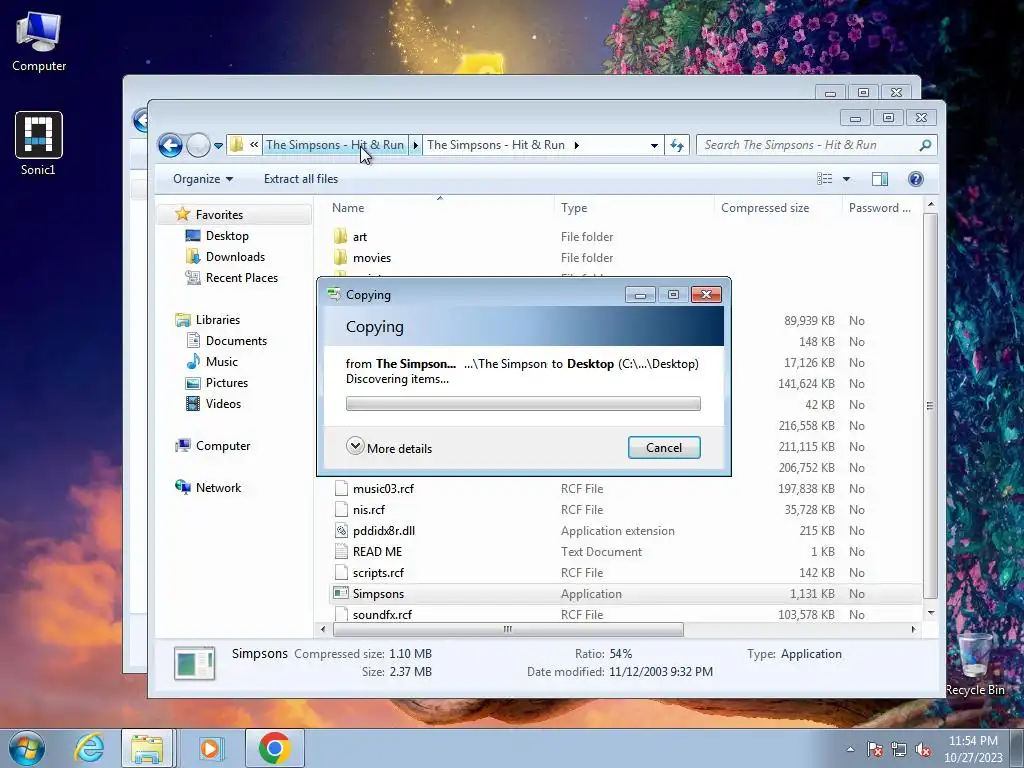1024x768 pixels.
Task: Open the More view options arrow
Action: coord(846,179)
